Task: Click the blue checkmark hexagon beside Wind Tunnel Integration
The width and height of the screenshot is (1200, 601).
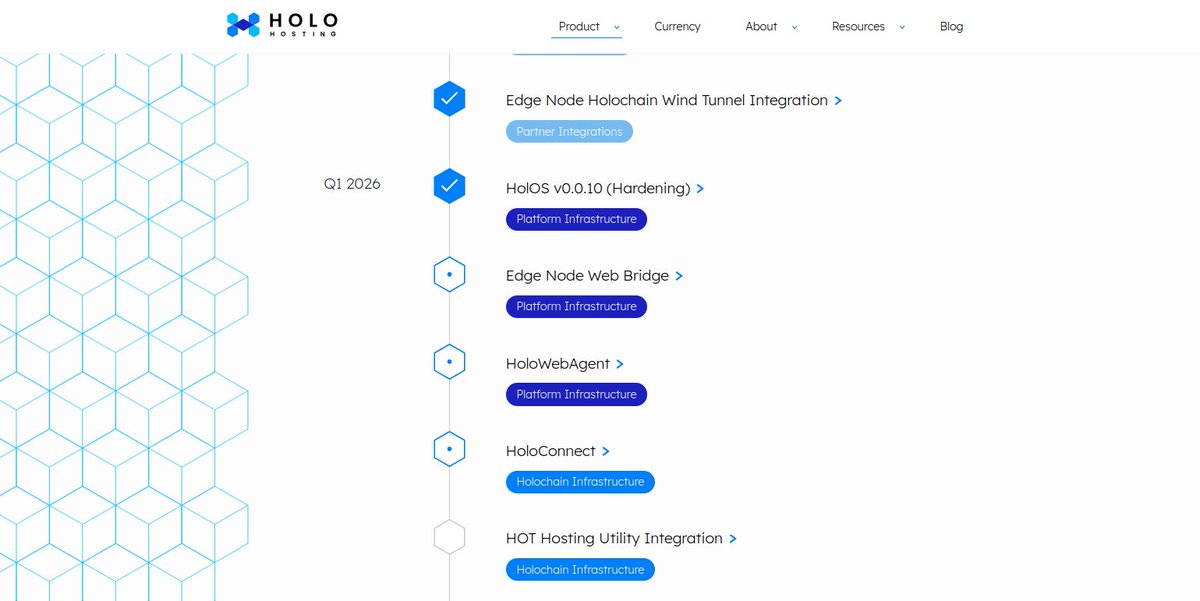Action: [449, 98]
